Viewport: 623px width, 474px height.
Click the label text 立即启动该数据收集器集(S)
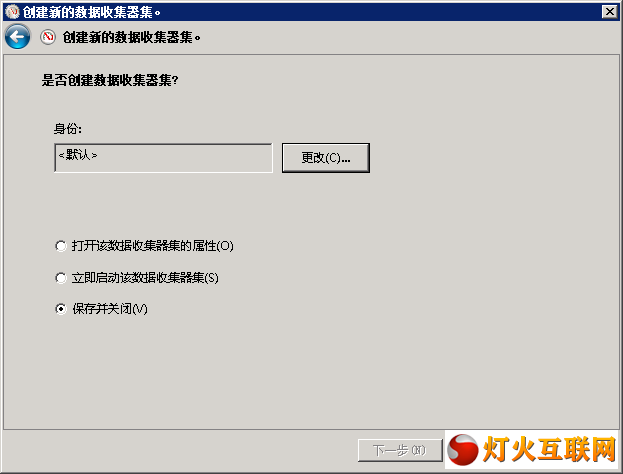coord(145,278)
